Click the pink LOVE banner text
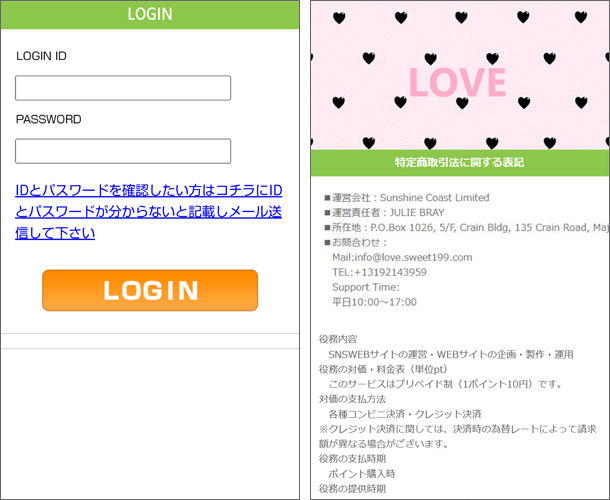 (x=458, y=82)
